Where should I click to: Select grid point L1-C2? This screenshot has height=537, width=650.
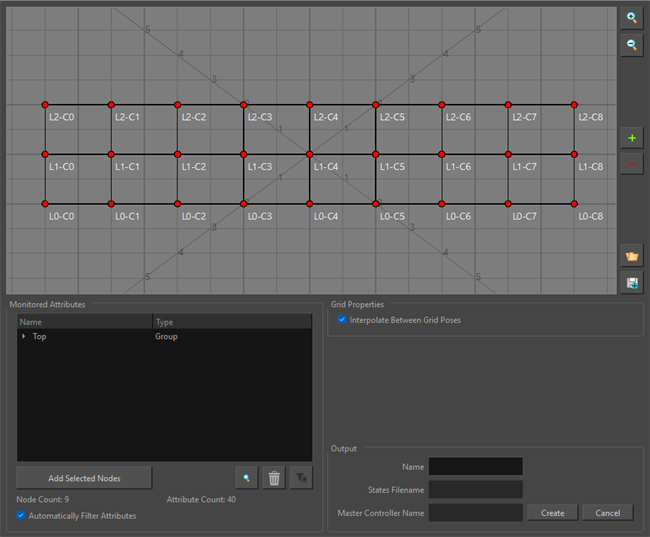point(177,154)
